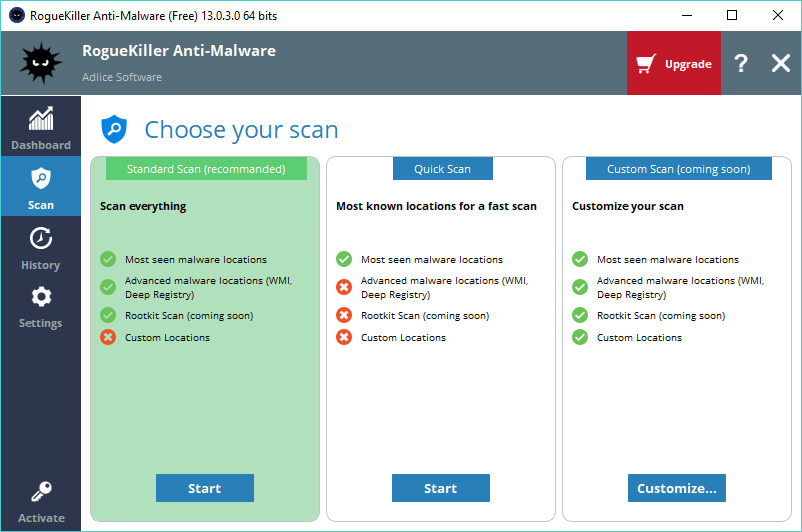
Task: Click the blue shield magnifier icon beside heading
Action: coord(114,129)
